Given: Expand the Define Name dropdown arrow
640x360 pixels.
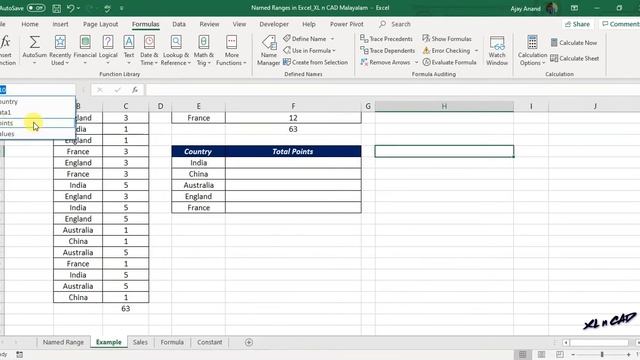Looking at the screenshot, I should point(332,39).
